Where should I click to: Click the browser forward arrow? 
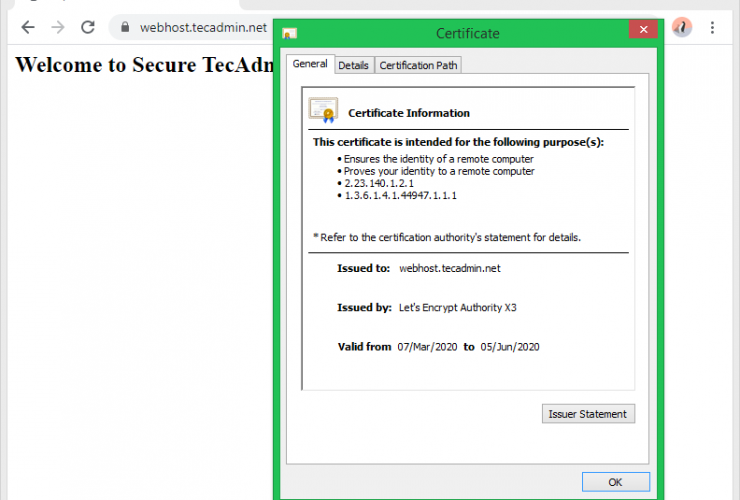58,27
